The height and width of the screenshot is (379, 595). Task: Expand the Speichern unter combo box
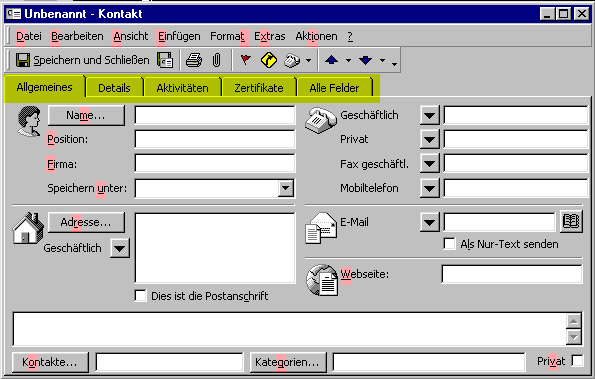tap(286, 188)
